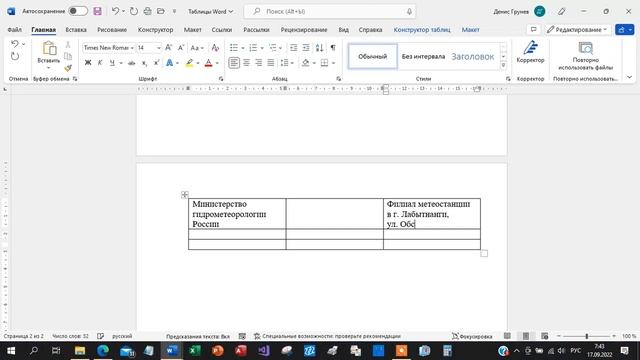Open borders dropdown
This screenshot has height=360, width=640.
pyautogui.click(x=333, y=63)
